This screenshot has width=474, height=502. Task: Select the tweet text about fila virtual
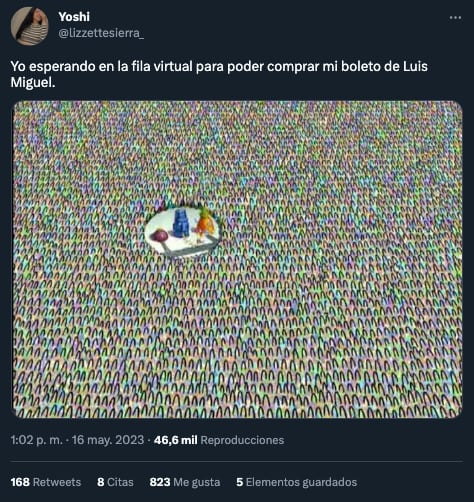pos(219,74)
